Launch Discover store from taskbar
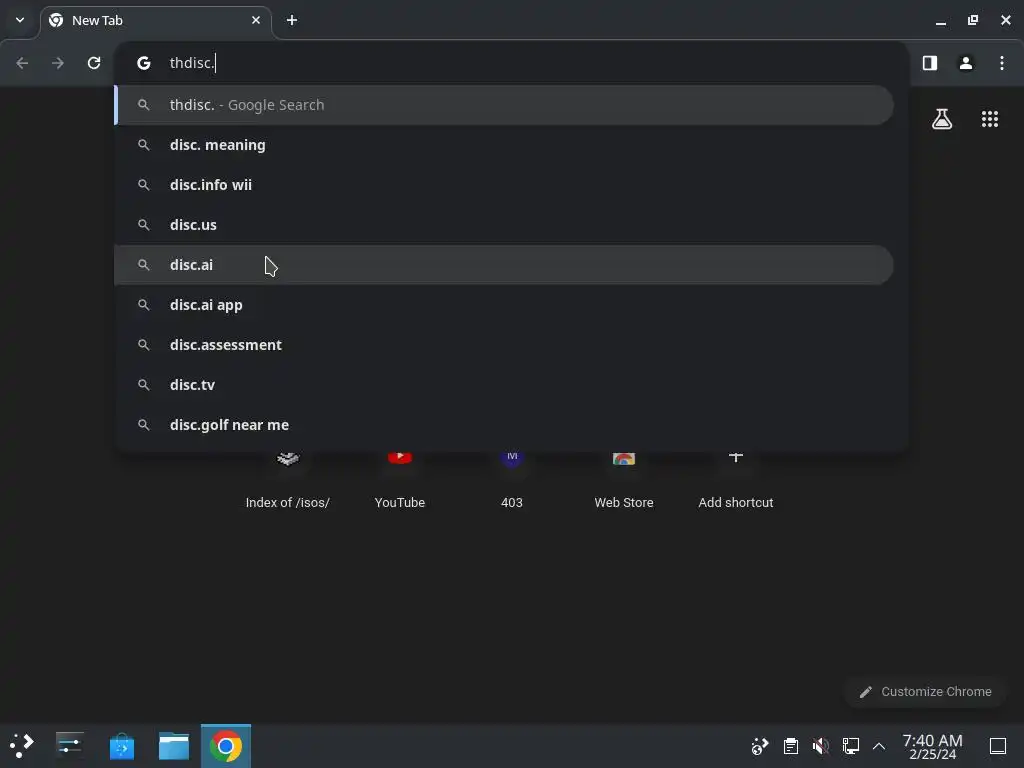The width and height of the screenshot is (1024, 768). [x=121, y=745]
